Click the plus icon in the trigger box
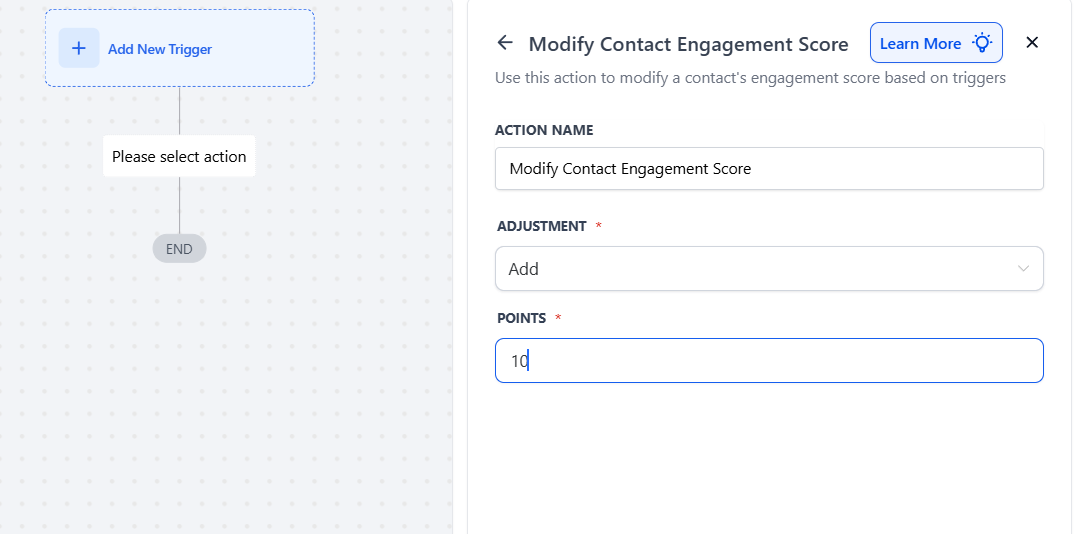 pos(79,48)
